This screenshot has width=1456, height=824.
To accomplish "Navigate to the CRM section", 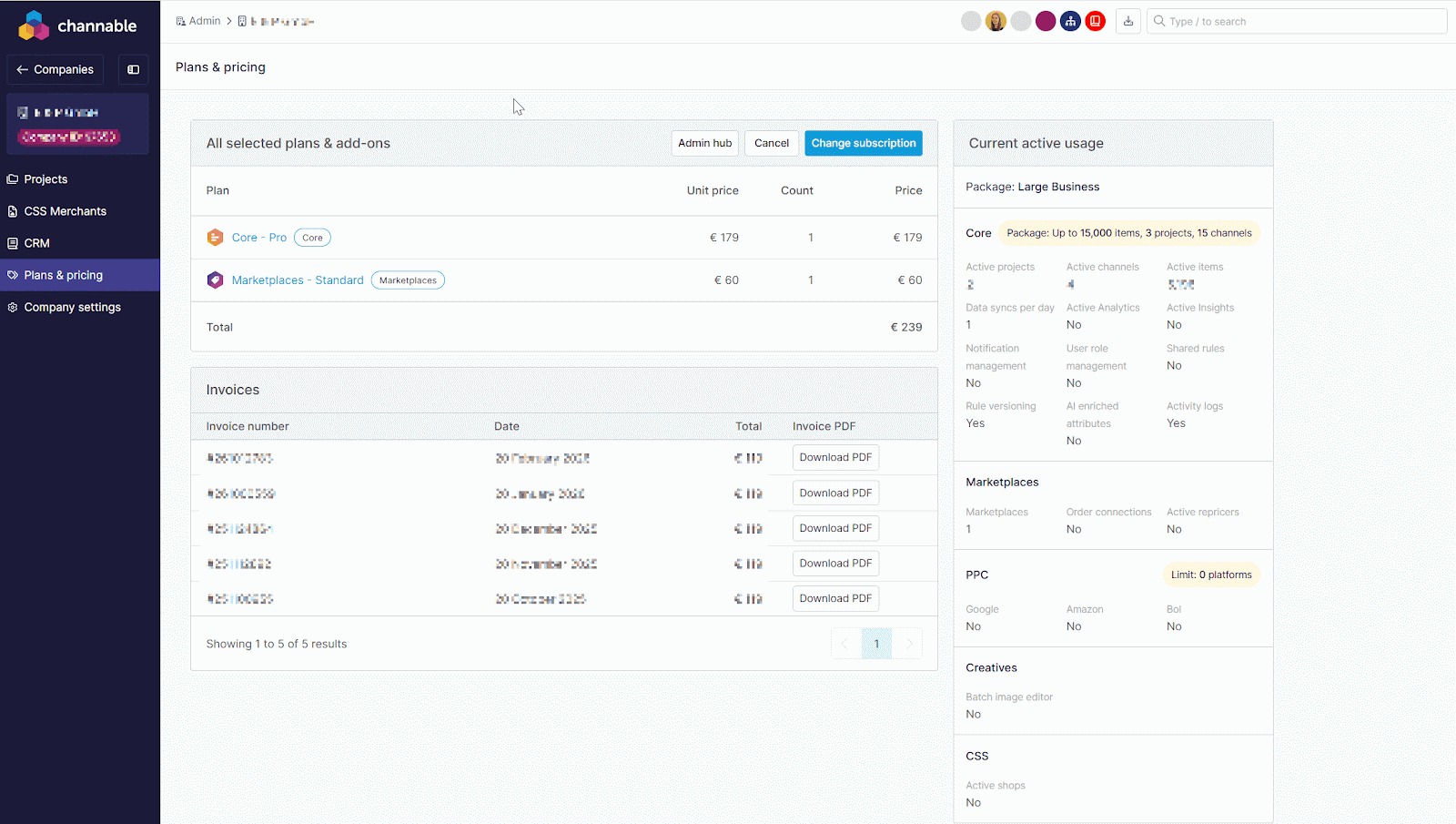I will [36, 243].
